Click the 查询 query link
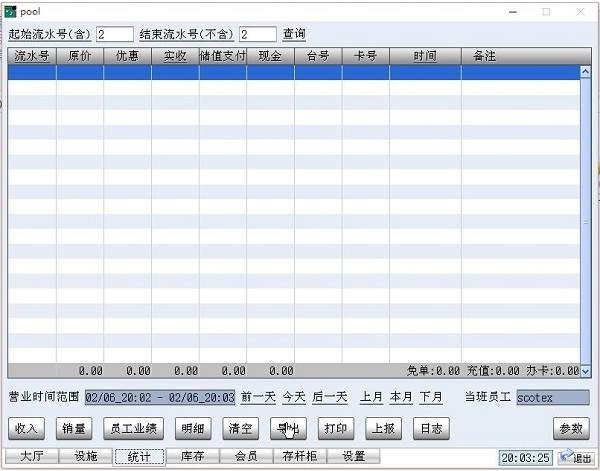This screenshot has width=600, height=471. (294, 34)
